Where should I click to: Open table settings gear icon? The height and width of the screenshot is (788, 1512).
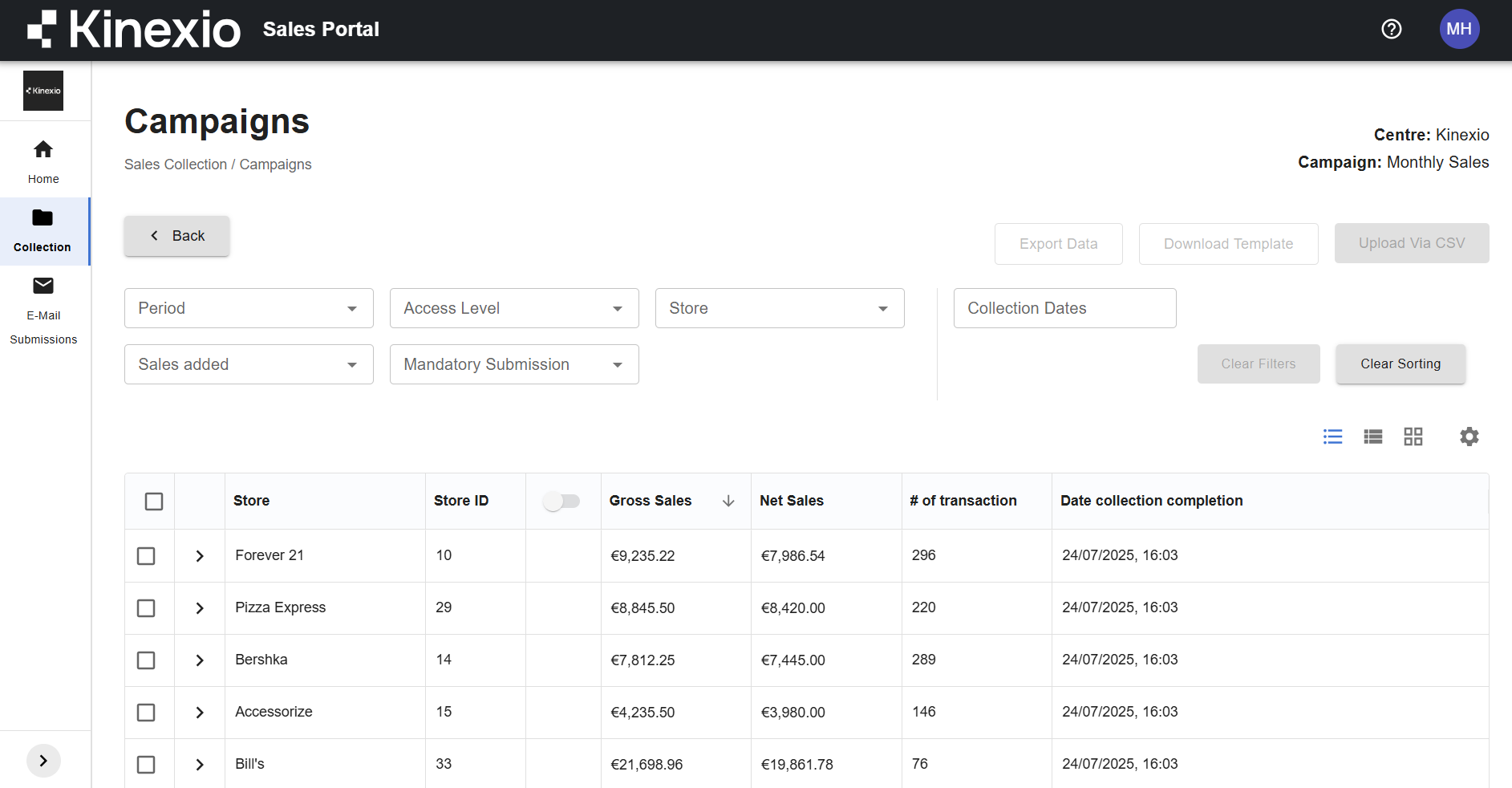click(x=1469, y=437)
